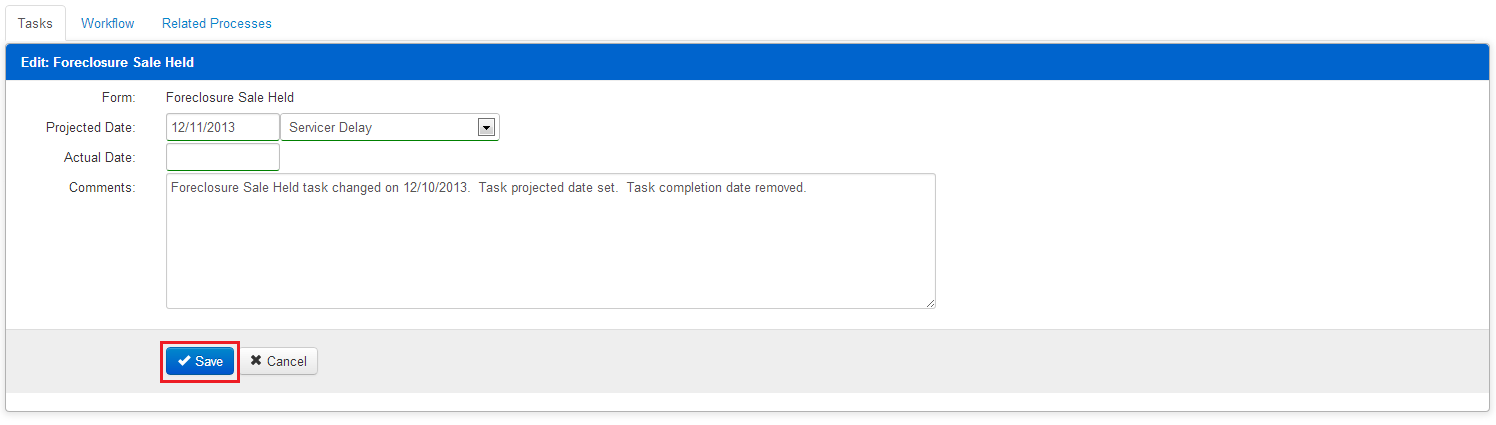Place cursor in the Comments text area
This screenshot has height=425, width=1496.
point(551,241)
